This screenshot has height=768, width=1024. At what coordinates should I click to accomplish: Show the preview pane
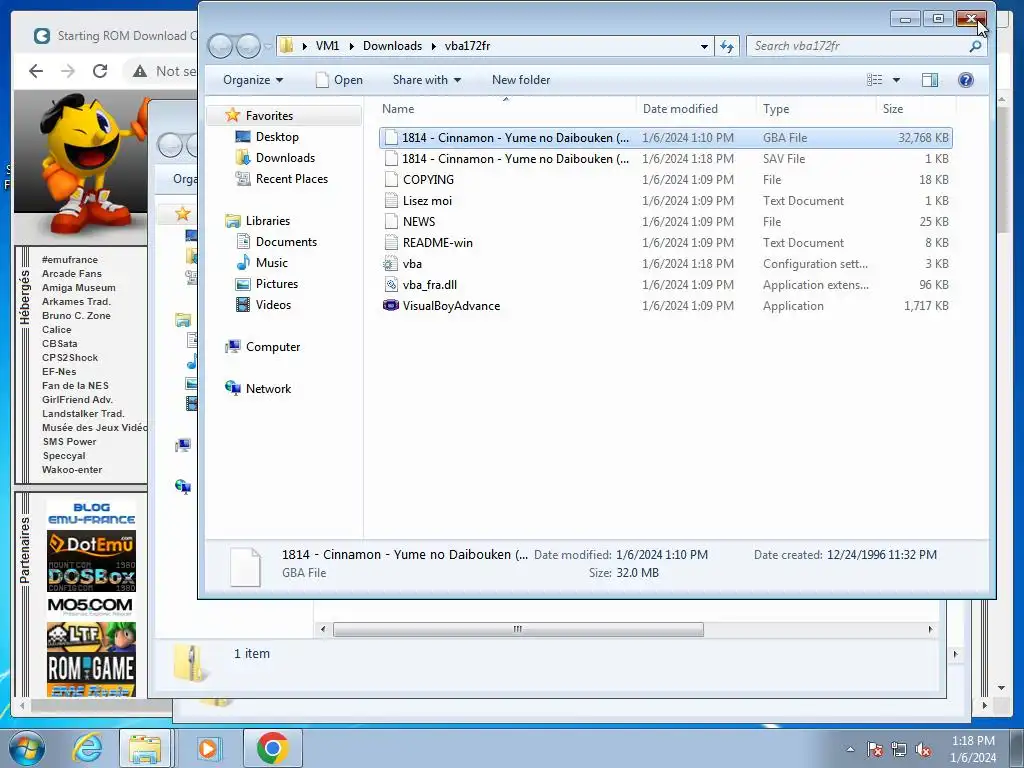(x=929, y=80)
